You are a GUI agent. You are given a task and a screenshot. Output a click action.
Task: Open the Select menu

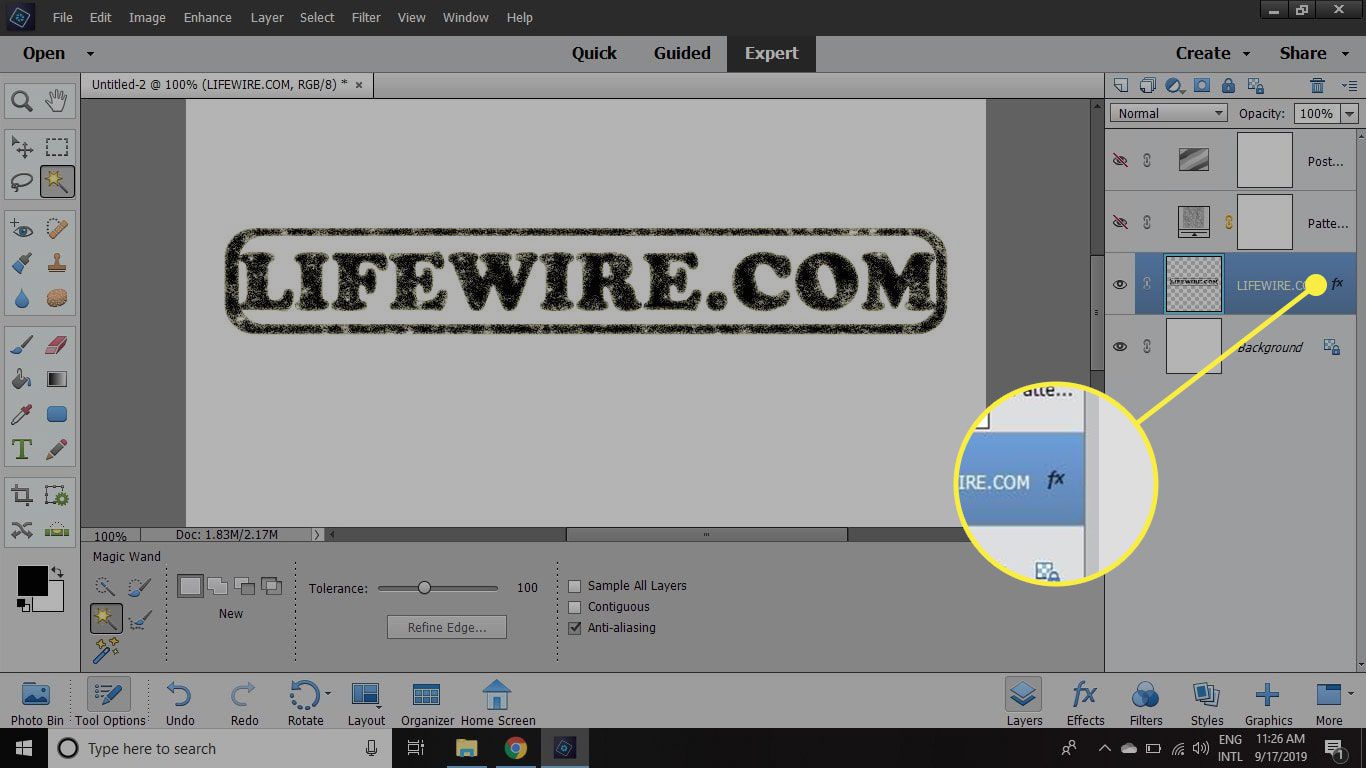317,17
